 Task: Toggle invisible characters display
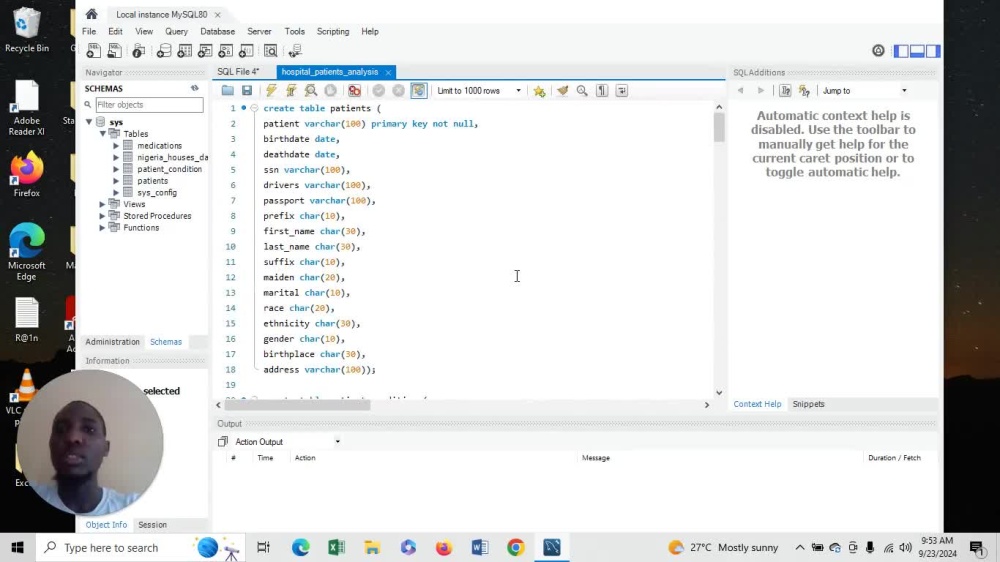(x=601, y=91)
